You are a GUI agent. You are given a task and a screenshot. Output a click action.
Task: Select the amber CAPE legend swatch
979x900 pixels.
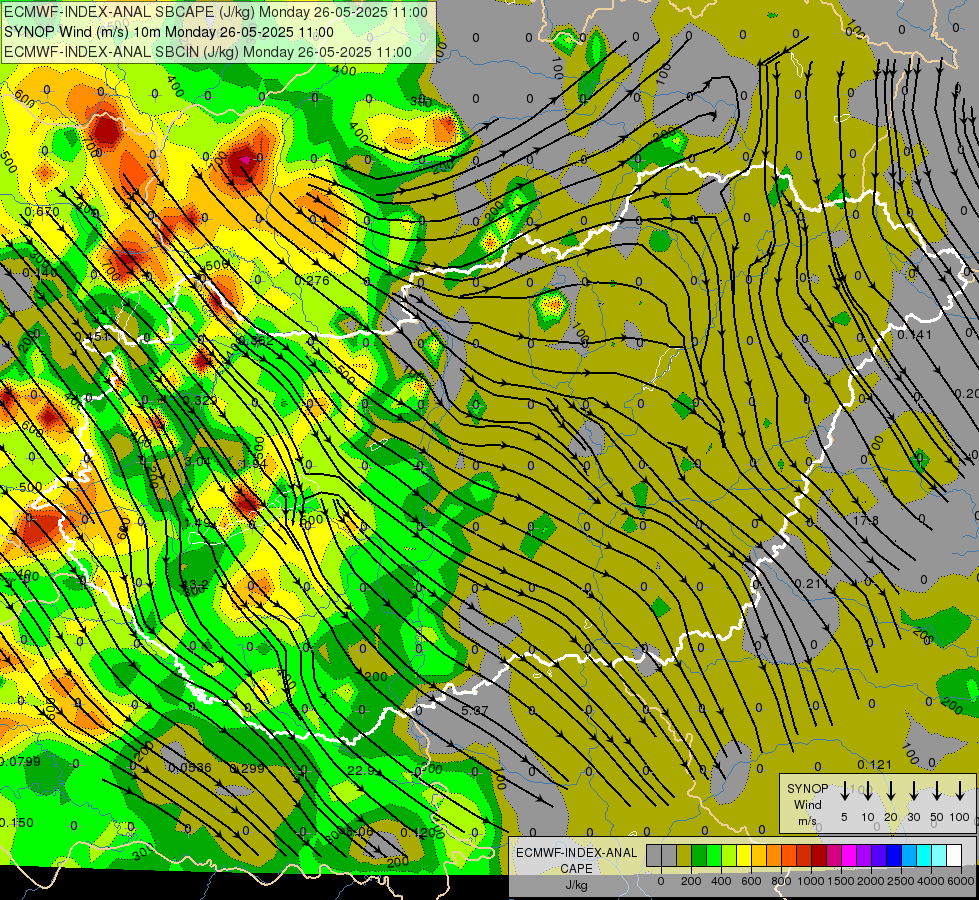pyautogui.click(x=759, y=855)
